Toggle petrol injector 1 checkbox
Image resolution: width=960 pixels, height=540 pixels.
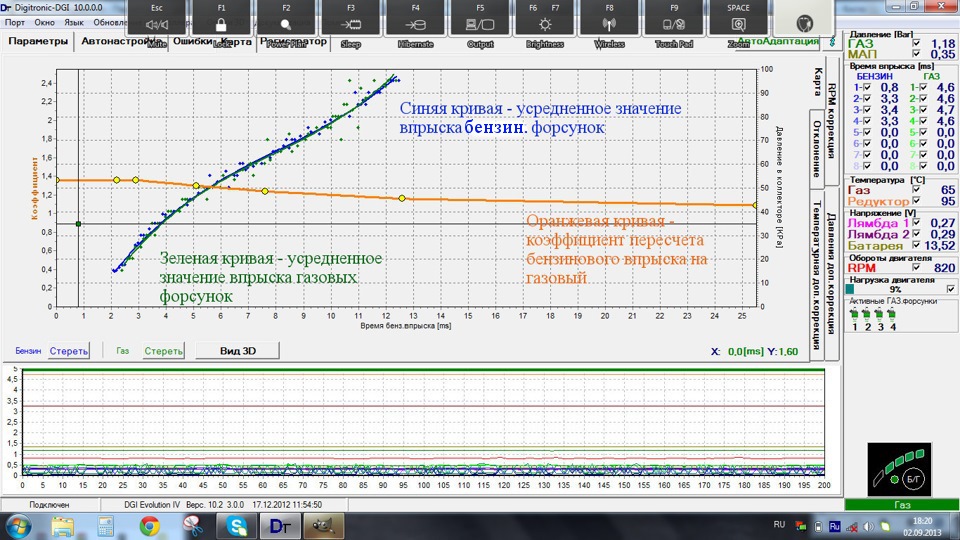click(x=867, y=88)
